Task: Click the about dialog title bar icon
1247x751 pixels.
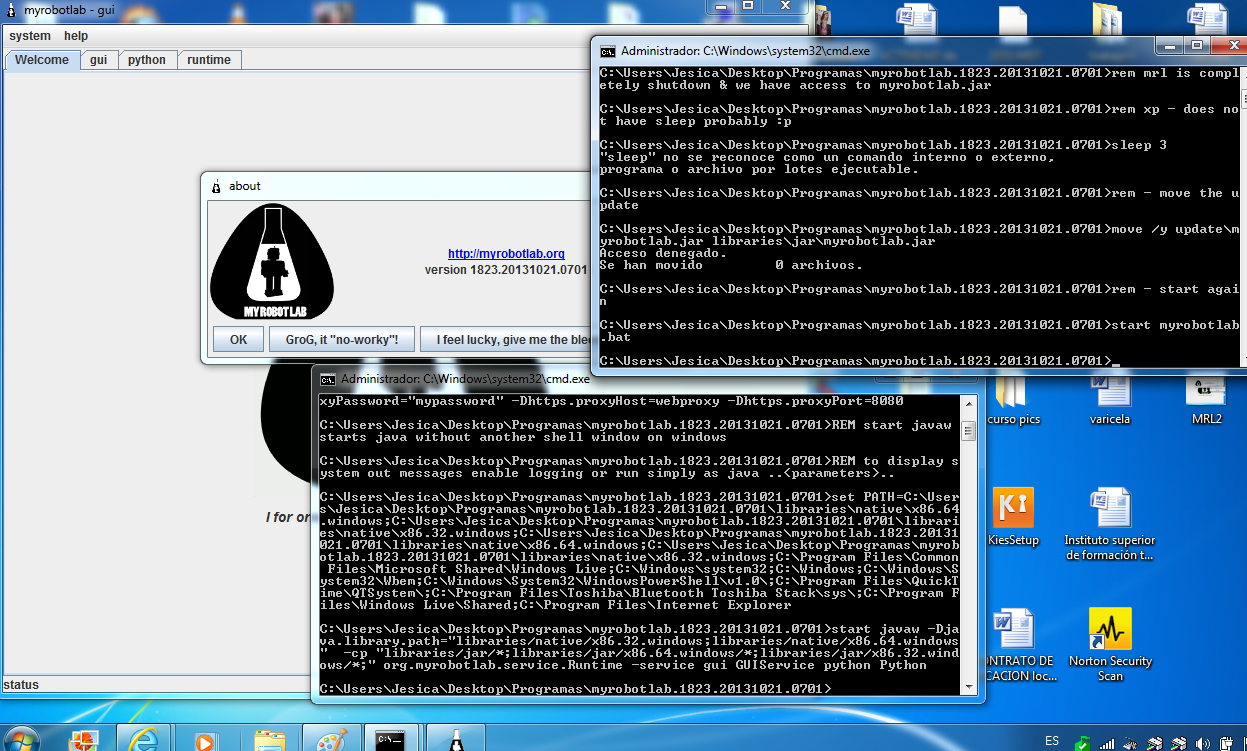Action: (x=216, y=186)
